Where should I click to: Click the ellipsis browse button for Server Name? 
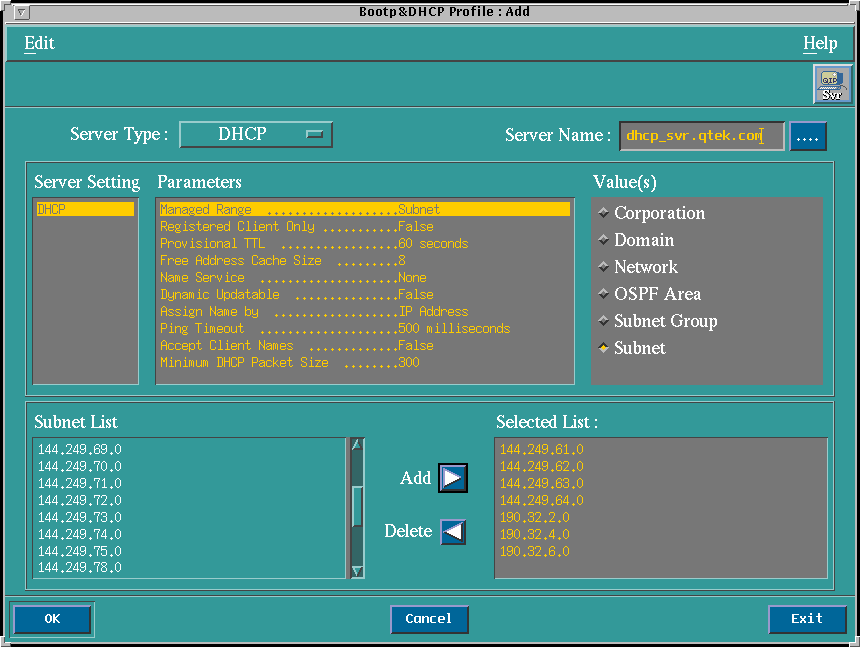[808, 136]
